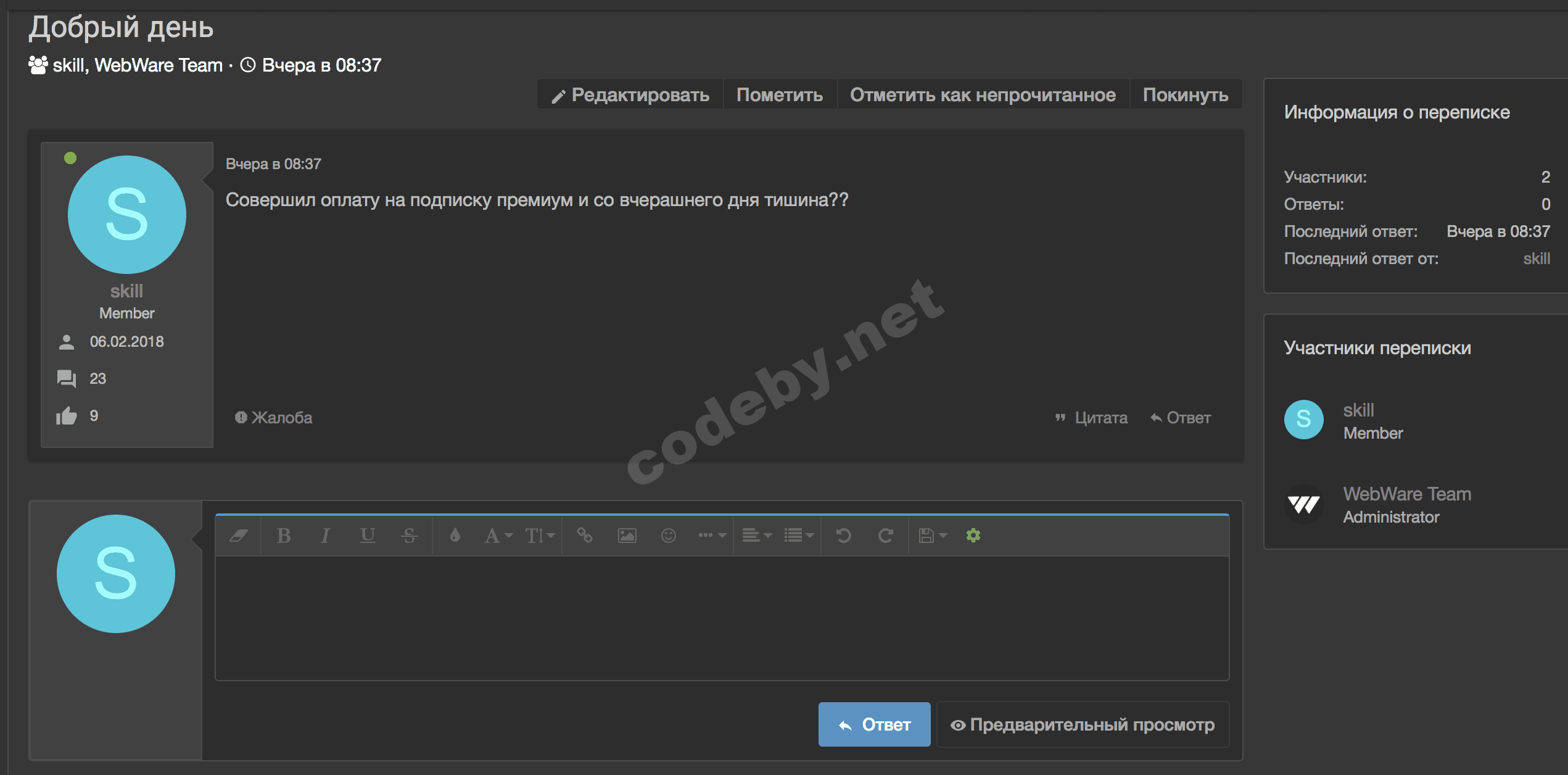
Task: Toggle underline formatting
Action: [368, 536]
